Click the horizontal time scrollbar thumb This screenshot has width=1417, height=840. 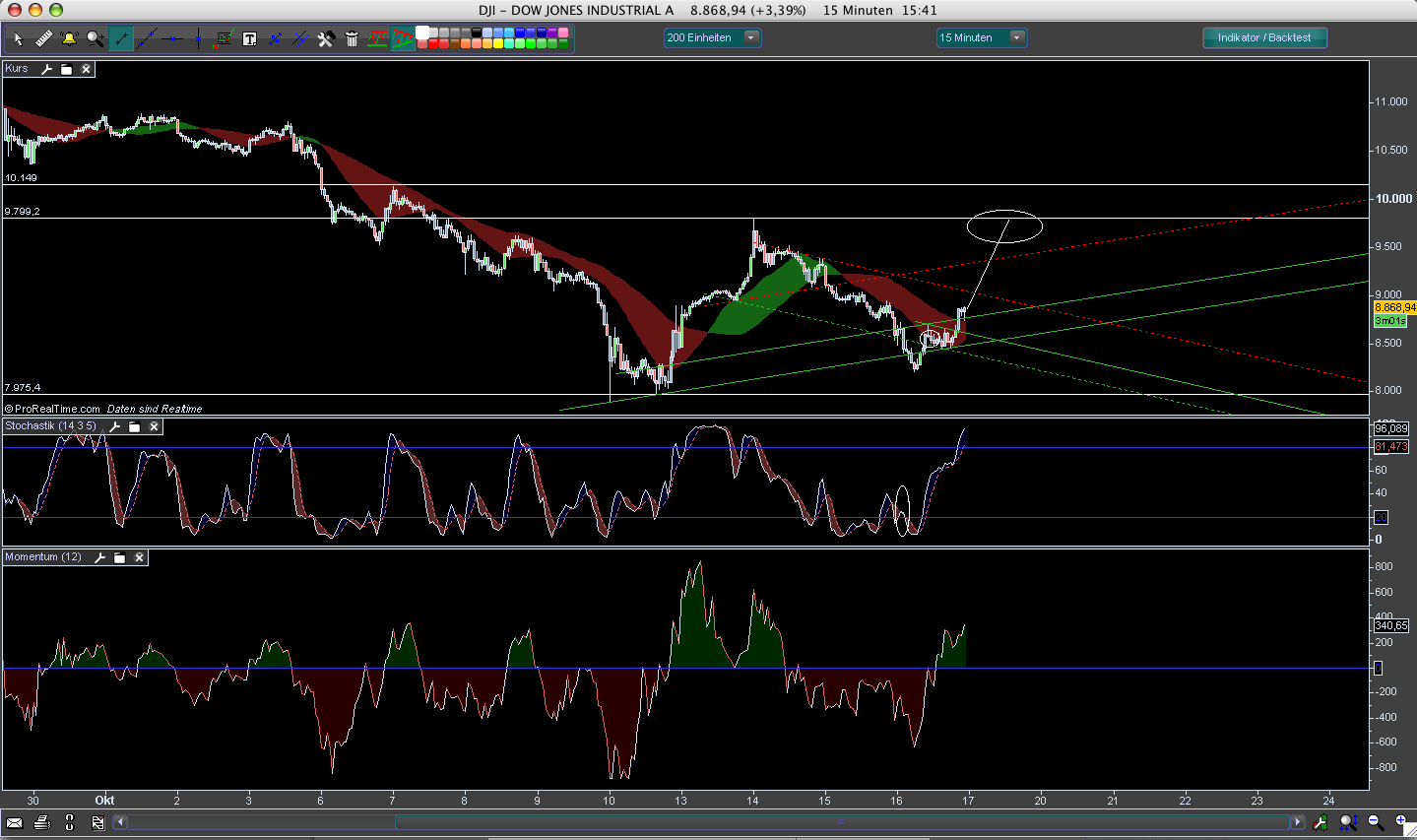coord(841,822)
